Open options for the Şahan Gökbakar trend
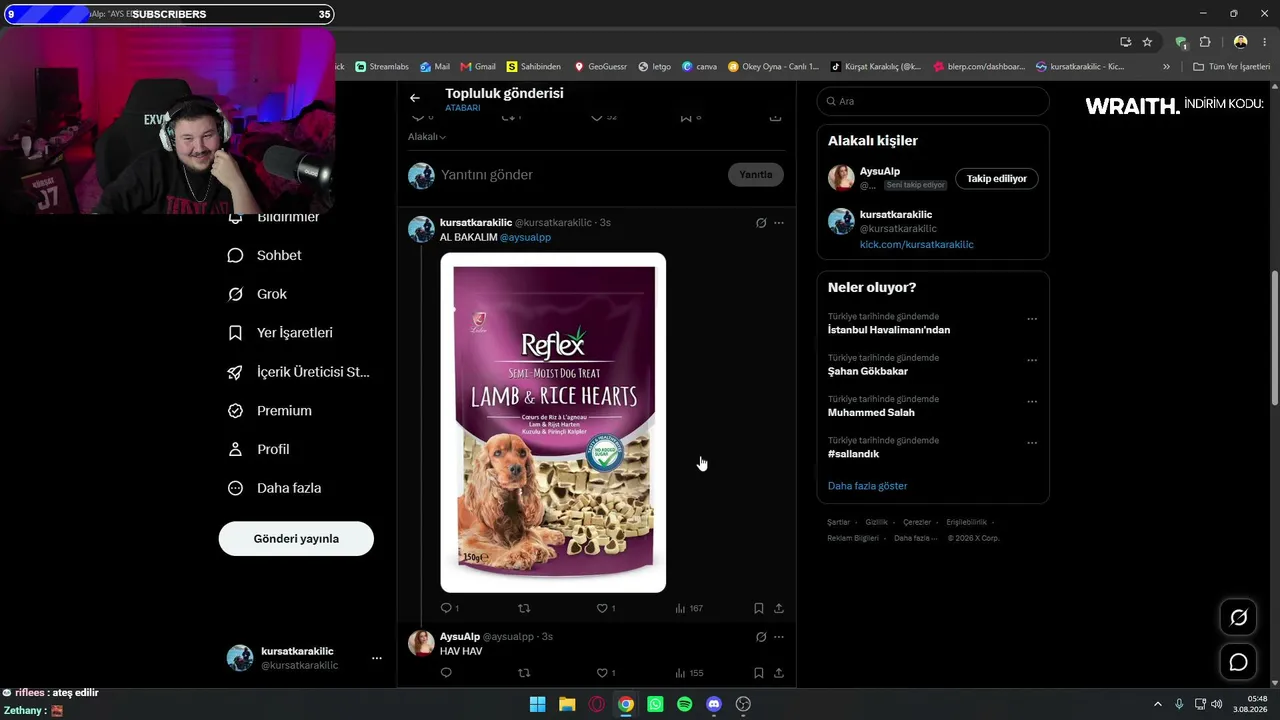Screen dimensions: 1280x720 [x=1032, y=360]
